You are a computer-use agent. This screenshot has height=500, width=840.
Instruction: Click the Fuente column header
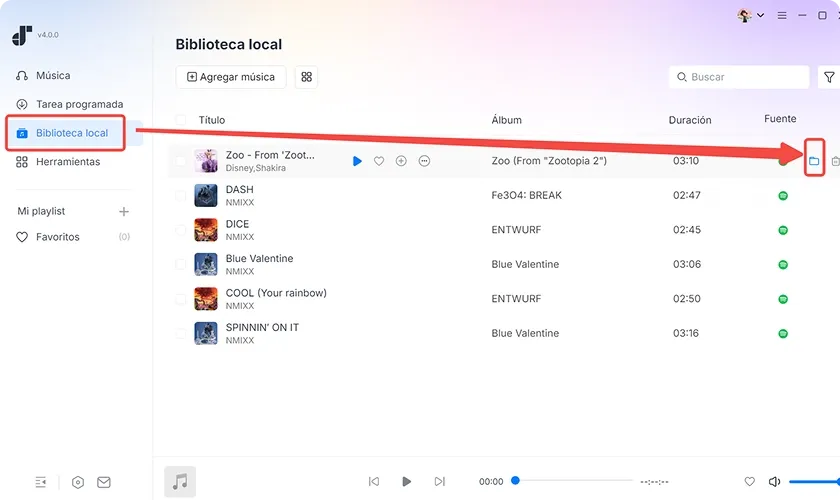[x=780, y=118]
